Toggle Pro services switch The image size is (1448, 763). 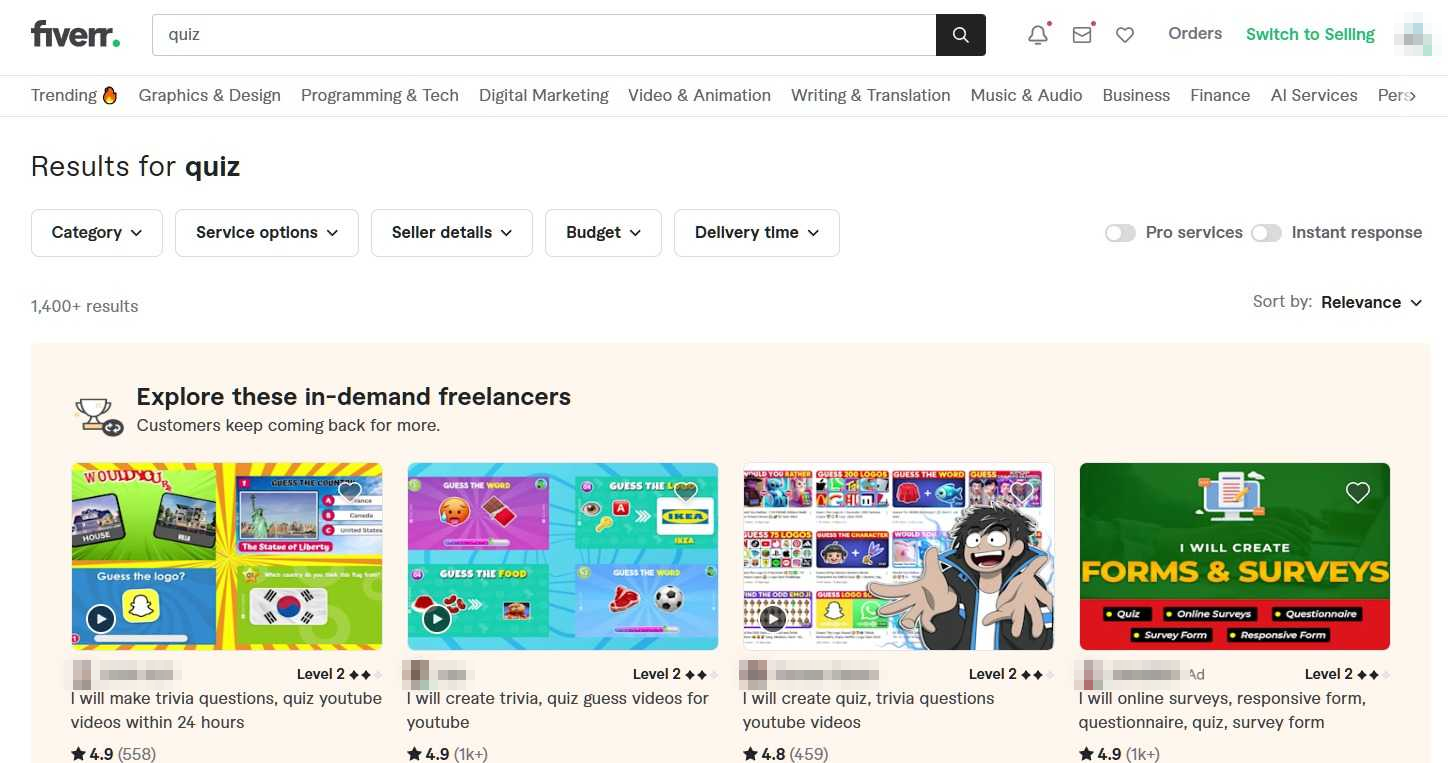click(x=1120, y=233)
